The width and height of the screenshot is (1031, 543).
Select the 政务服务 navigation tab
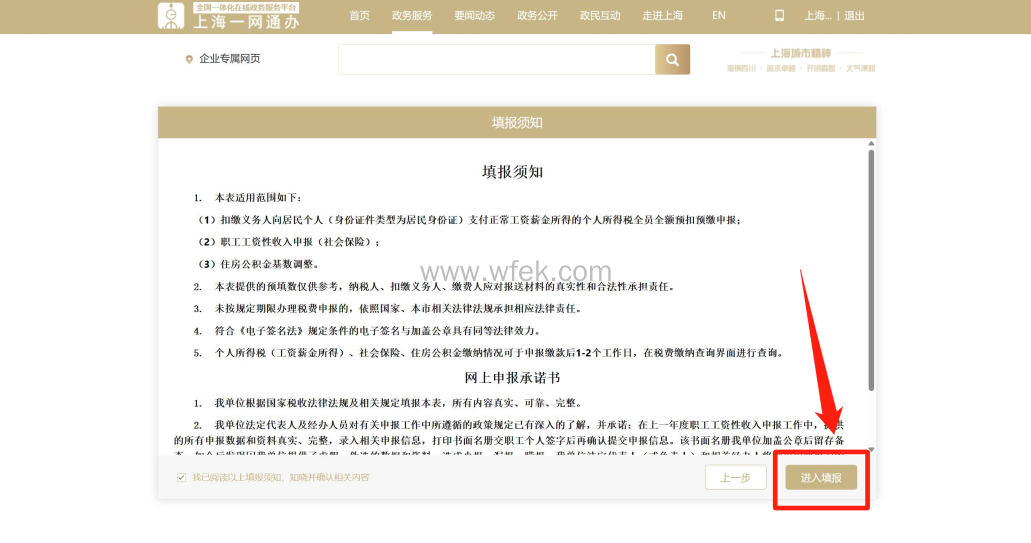412,16
